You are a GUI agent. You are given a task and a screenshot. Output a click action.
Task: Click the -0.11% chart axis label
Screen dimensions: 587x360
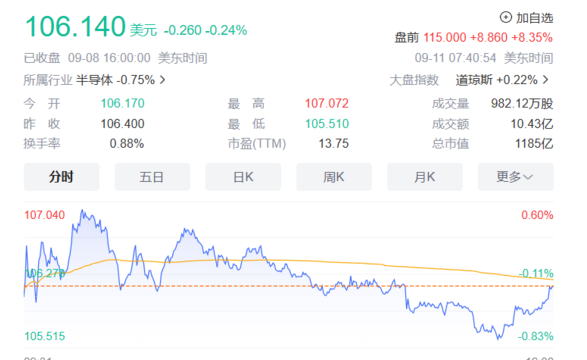(536, 273)
